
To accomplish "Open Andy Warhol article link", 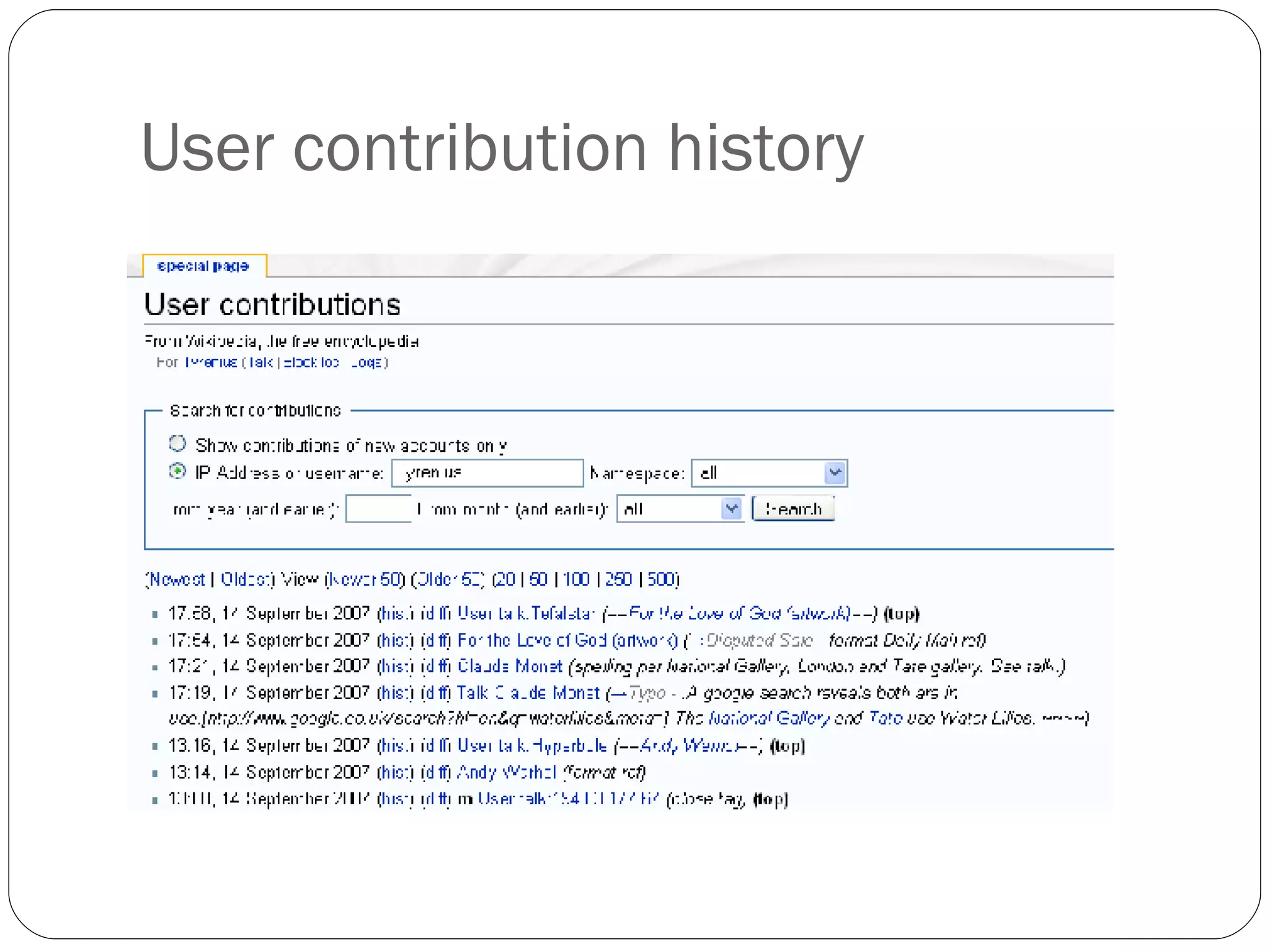I will 507,772.
